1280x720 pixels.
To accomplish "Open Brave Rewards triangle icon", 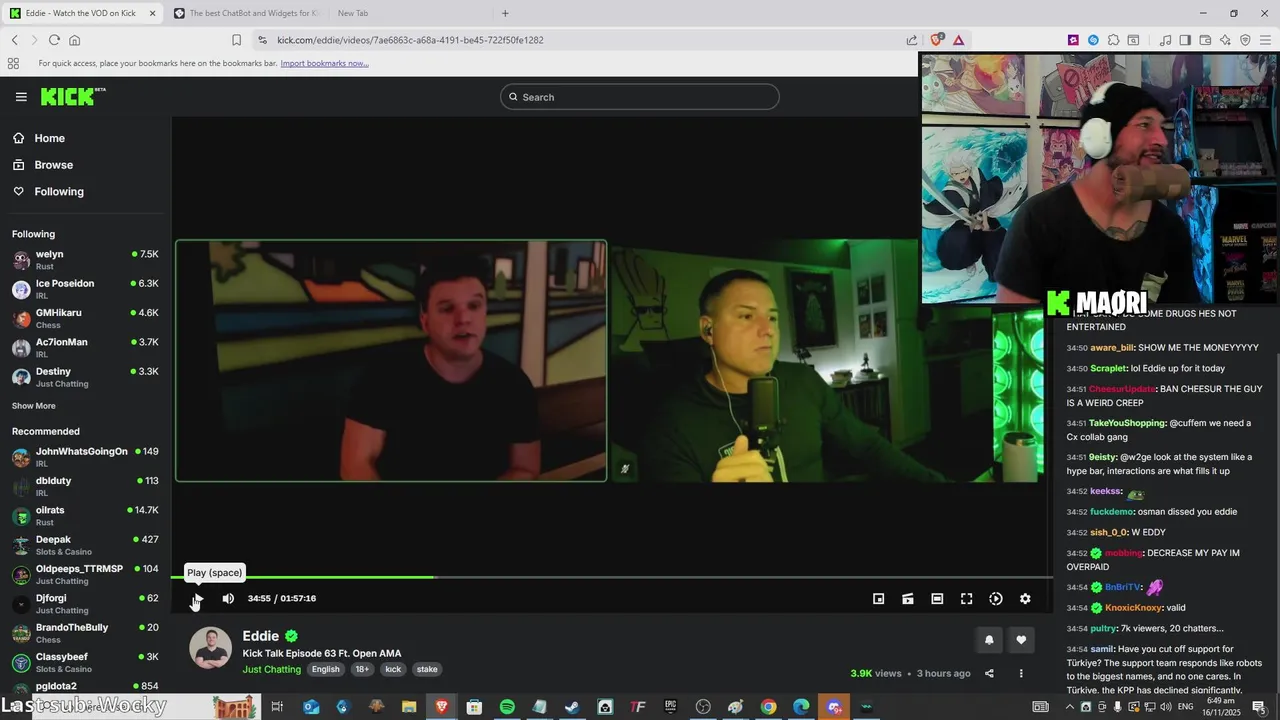I will click(x=958, y=40).
